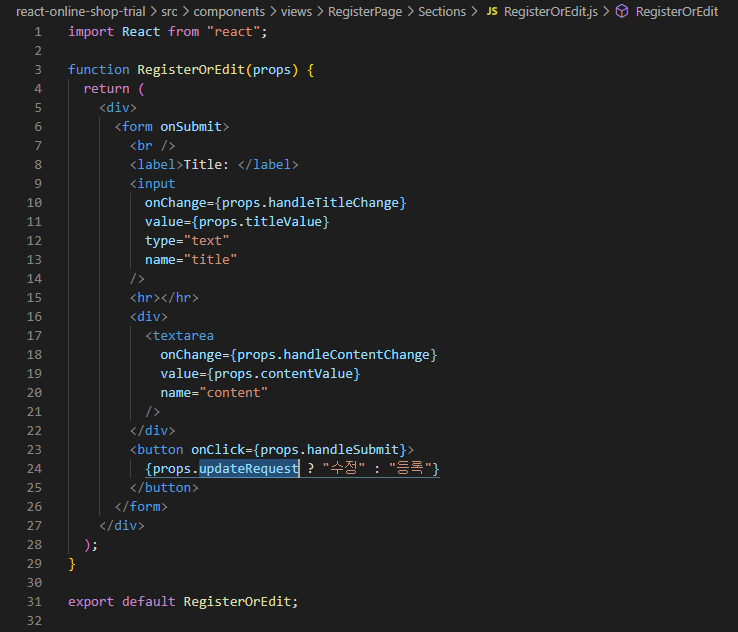Image resolution: width=738 pixels, height=632 pixels.
Task: Click the <input tag on line 9
Action: [152, 184]
